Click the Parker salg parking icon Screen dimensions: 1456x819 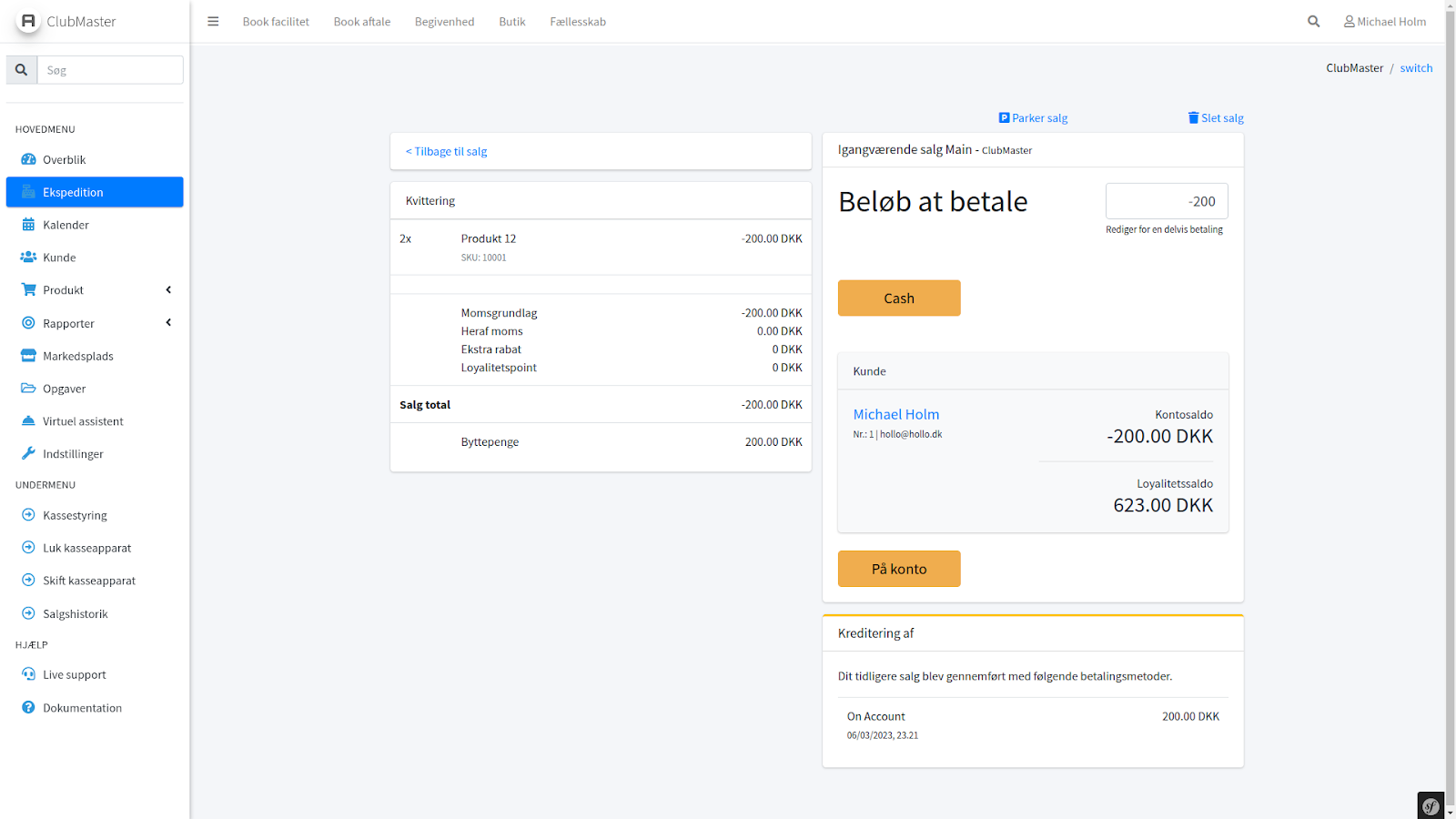(x=1004, y=117)
